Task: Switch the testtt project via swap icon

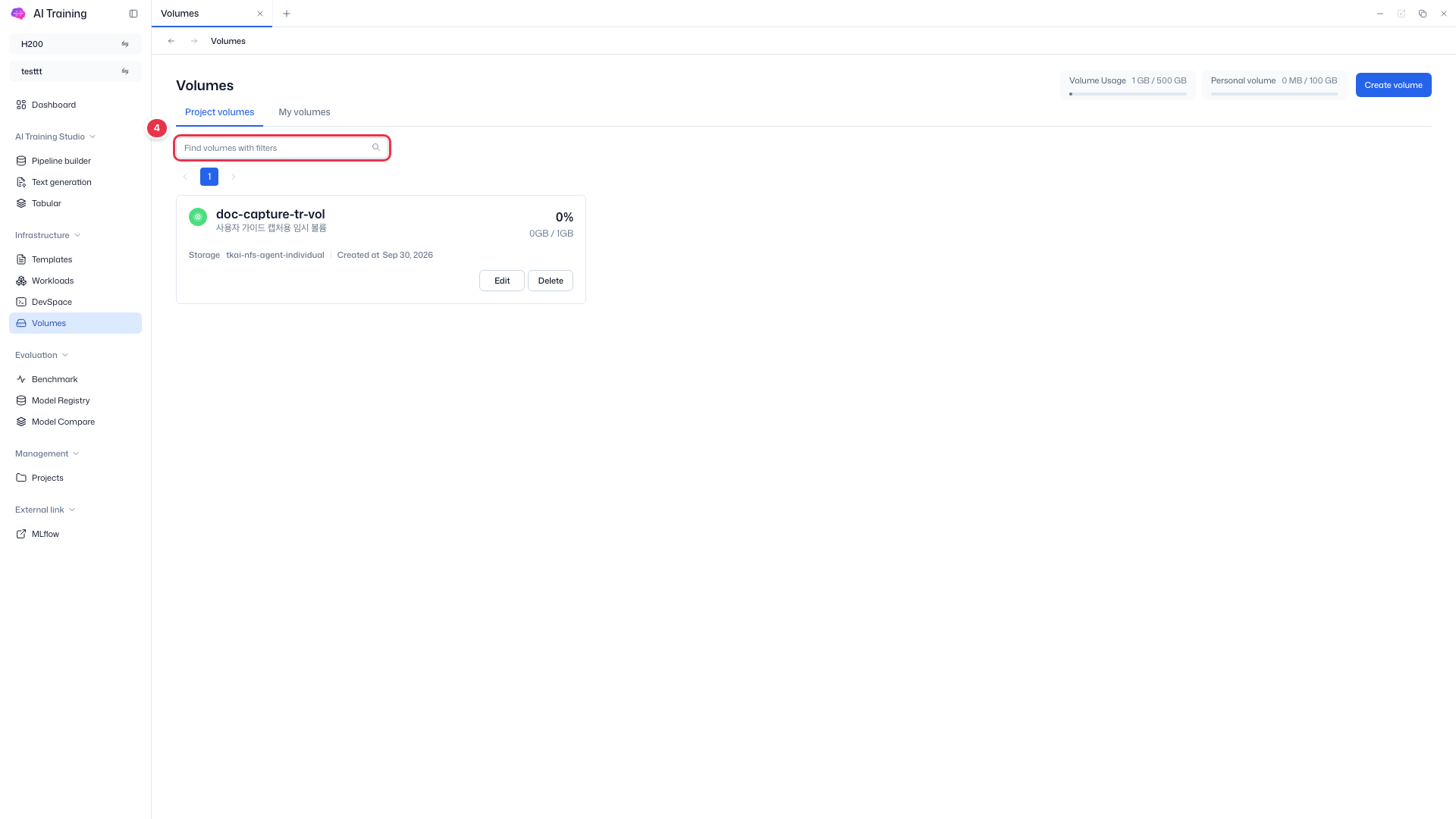Action: pyautogui.click(x=125, y=71)
